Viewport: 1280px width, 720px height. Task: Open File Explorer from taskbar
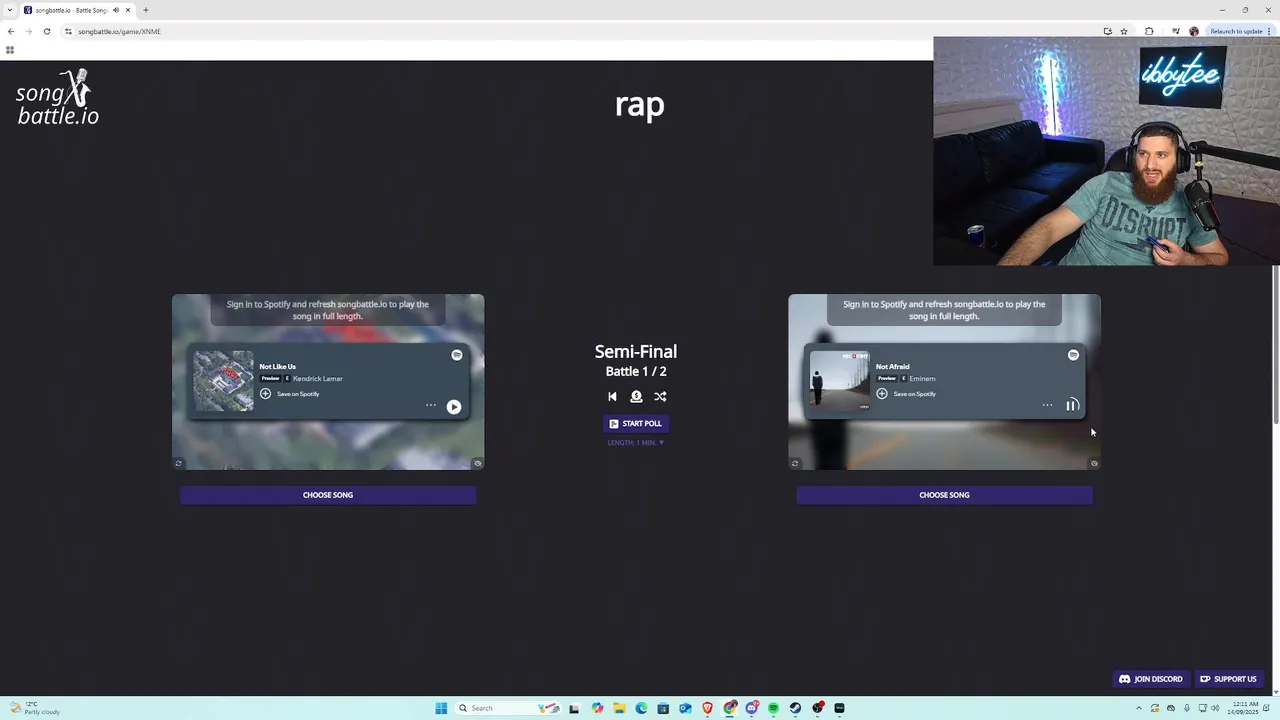619,708
